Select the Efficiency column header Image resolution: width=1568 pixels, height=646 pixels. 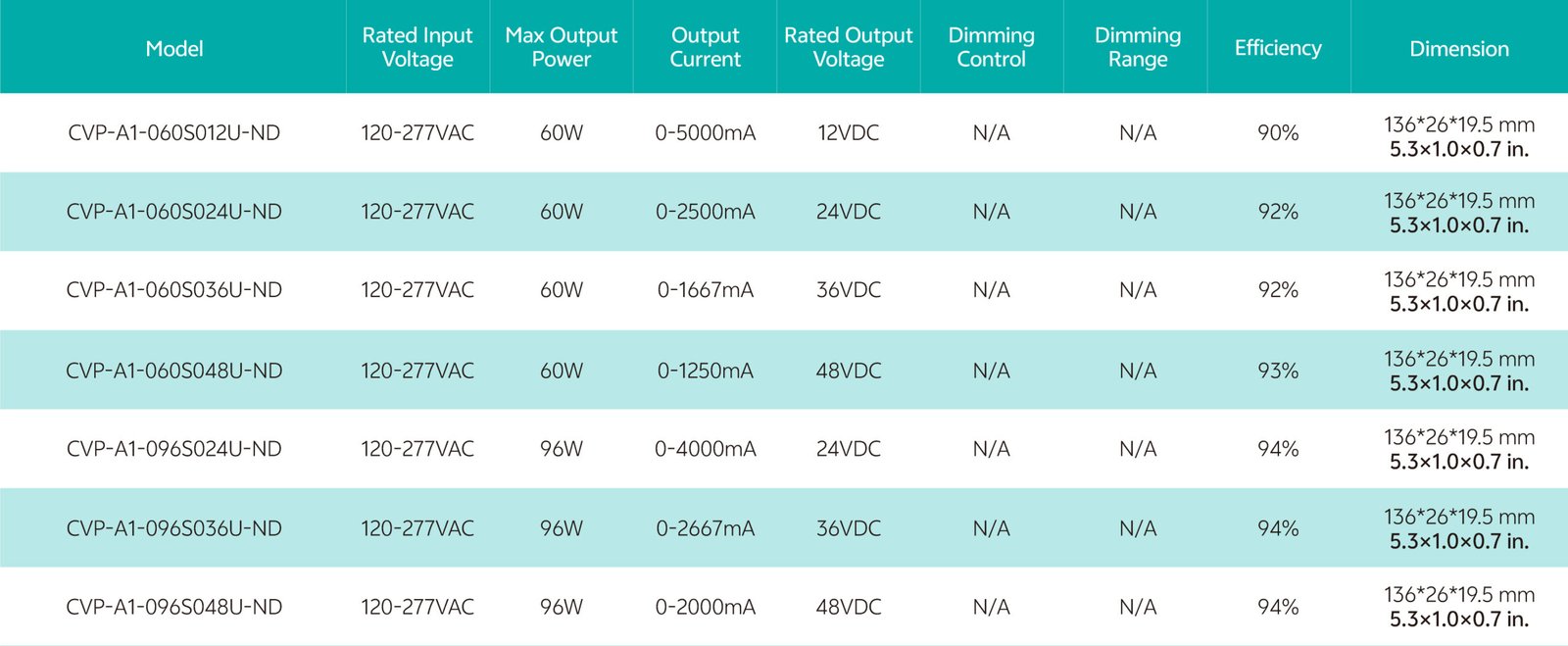[x=1278, y=48]
